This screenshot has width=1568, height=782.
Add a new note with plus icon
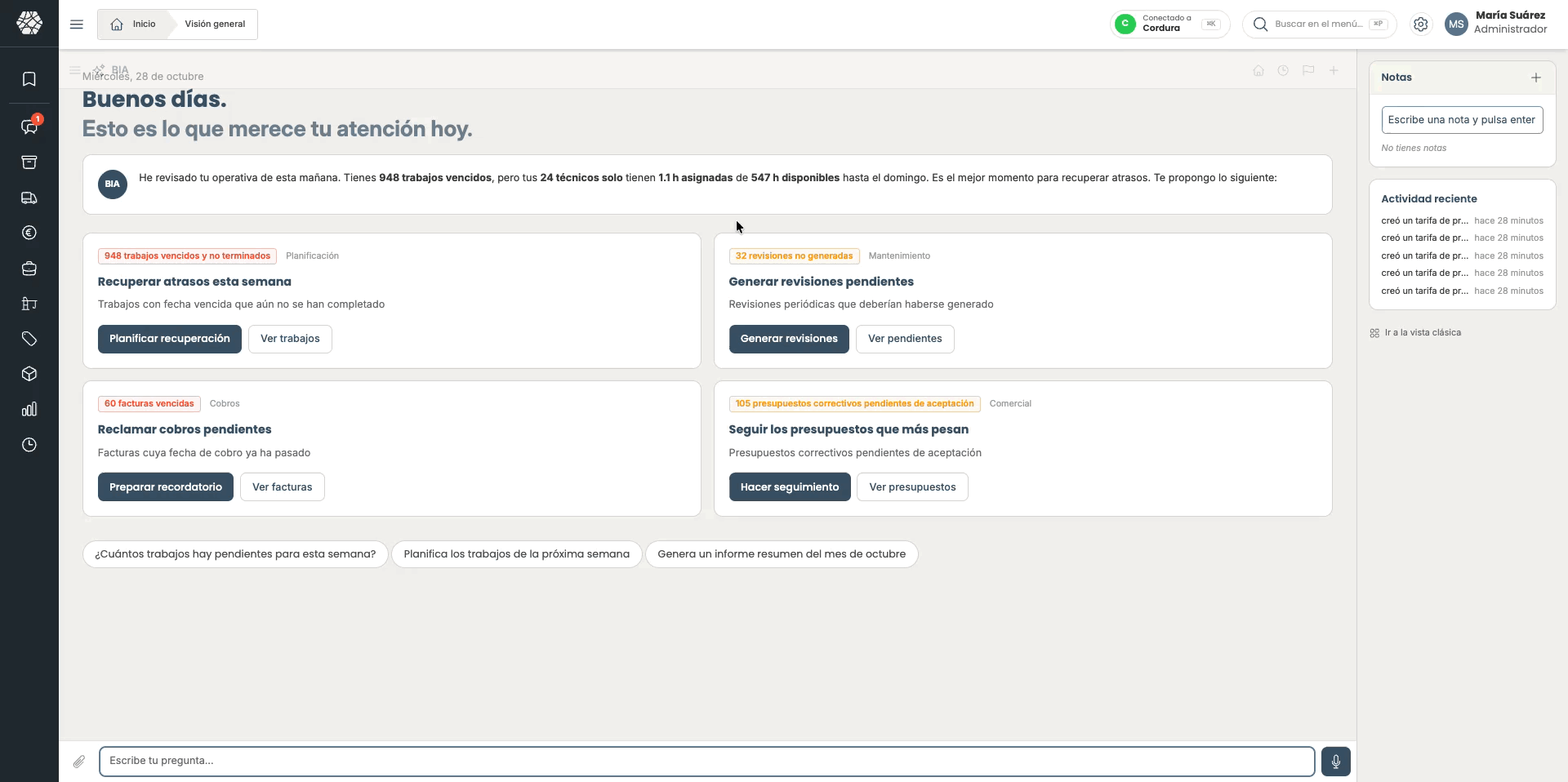click(x=1535, y=78)
